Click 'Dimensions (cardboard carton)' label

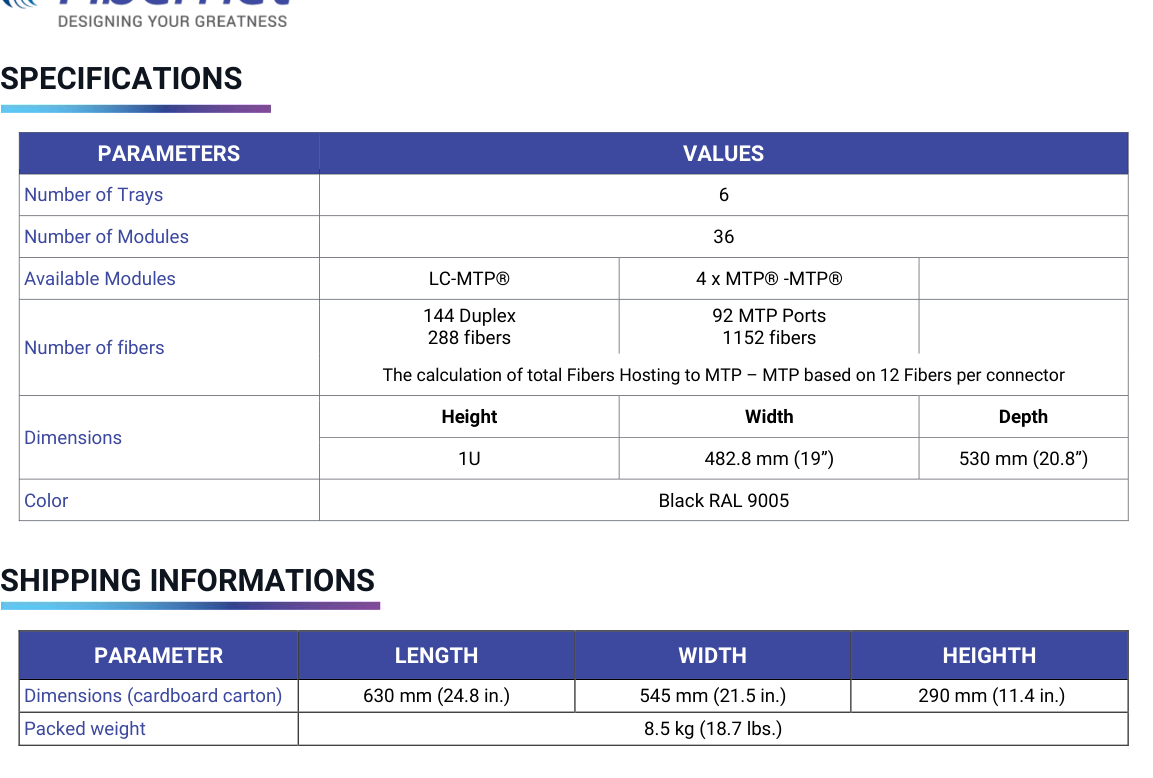153,696
